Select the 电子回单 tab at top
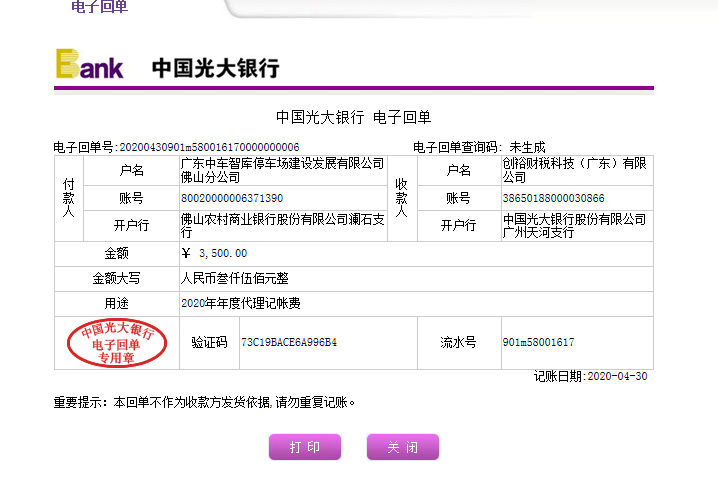This screenshot has width=718, height=498. pos(99,6)
